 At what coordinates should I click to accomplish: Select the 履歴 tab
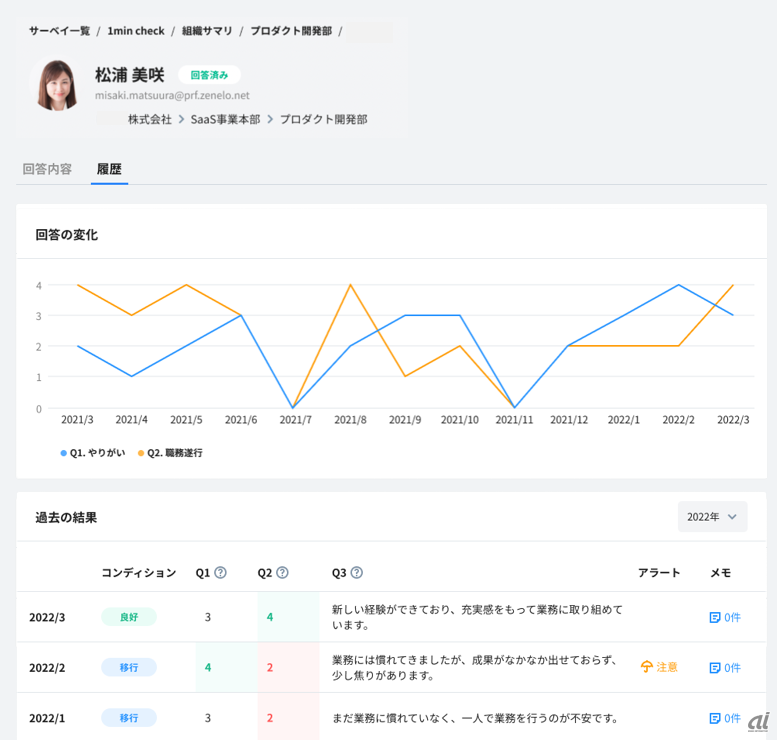(109, 169)
